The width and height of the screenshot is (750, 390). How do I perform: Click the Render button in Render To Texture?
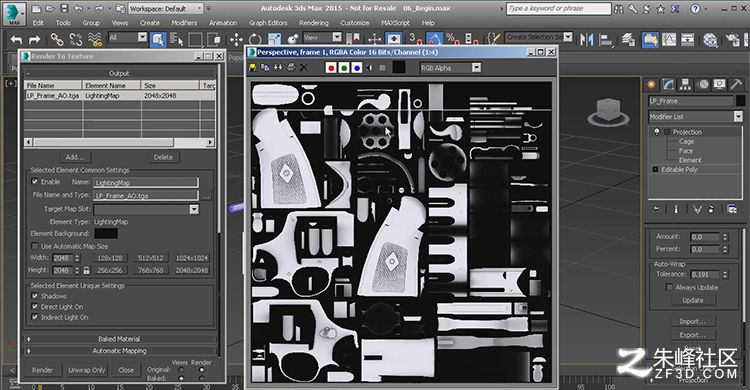[x=43, y=370]
